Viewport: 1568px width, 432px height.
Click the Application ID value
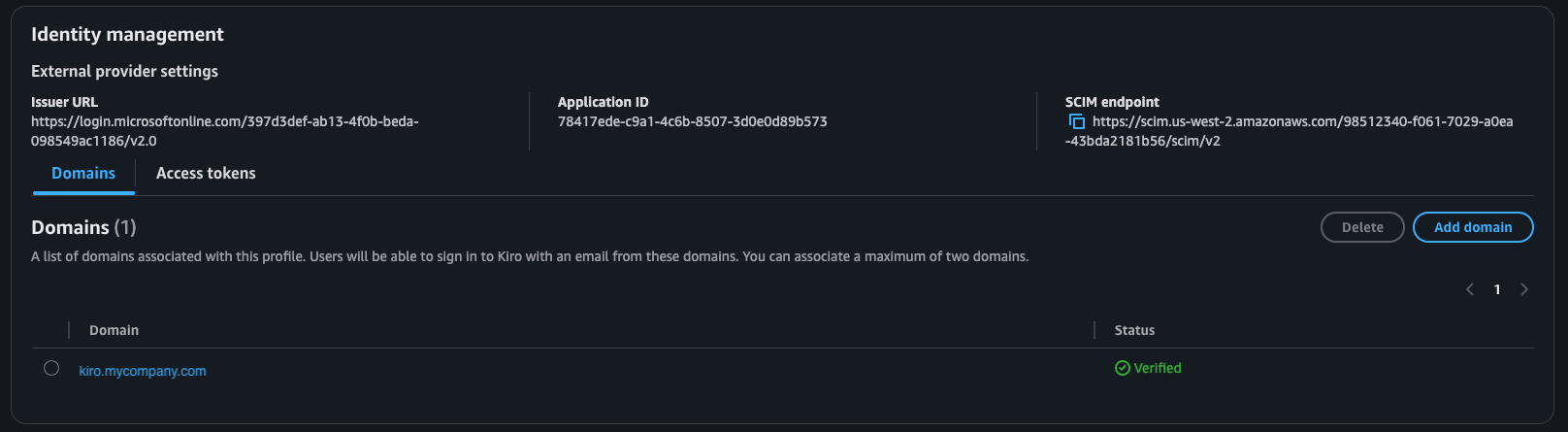692,121
